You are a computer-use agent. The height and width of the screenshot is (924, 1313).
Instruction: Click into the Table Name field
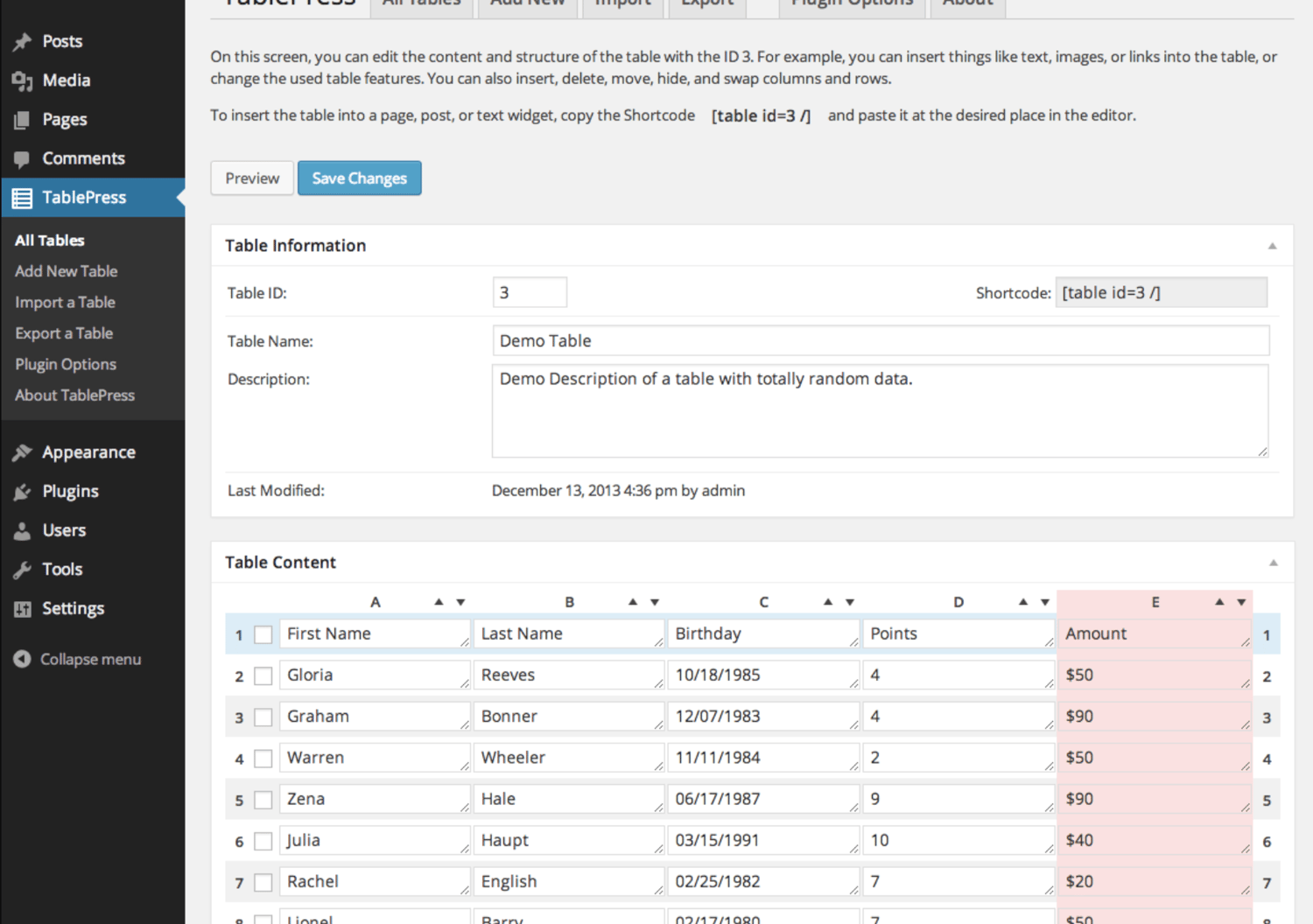click(880, 341)
